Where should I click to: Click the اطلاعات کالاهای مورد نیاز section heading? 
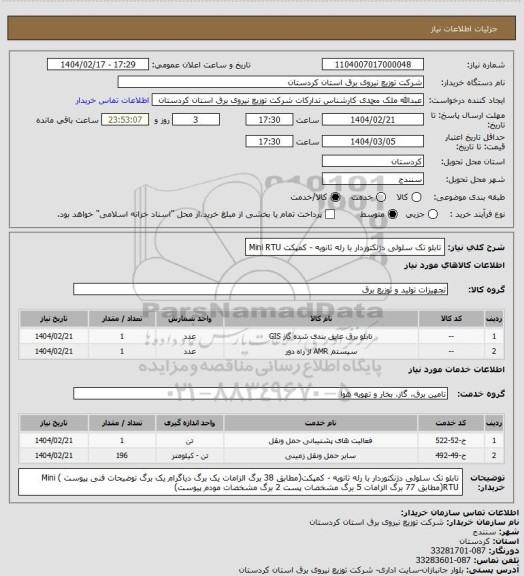[454, 265]
